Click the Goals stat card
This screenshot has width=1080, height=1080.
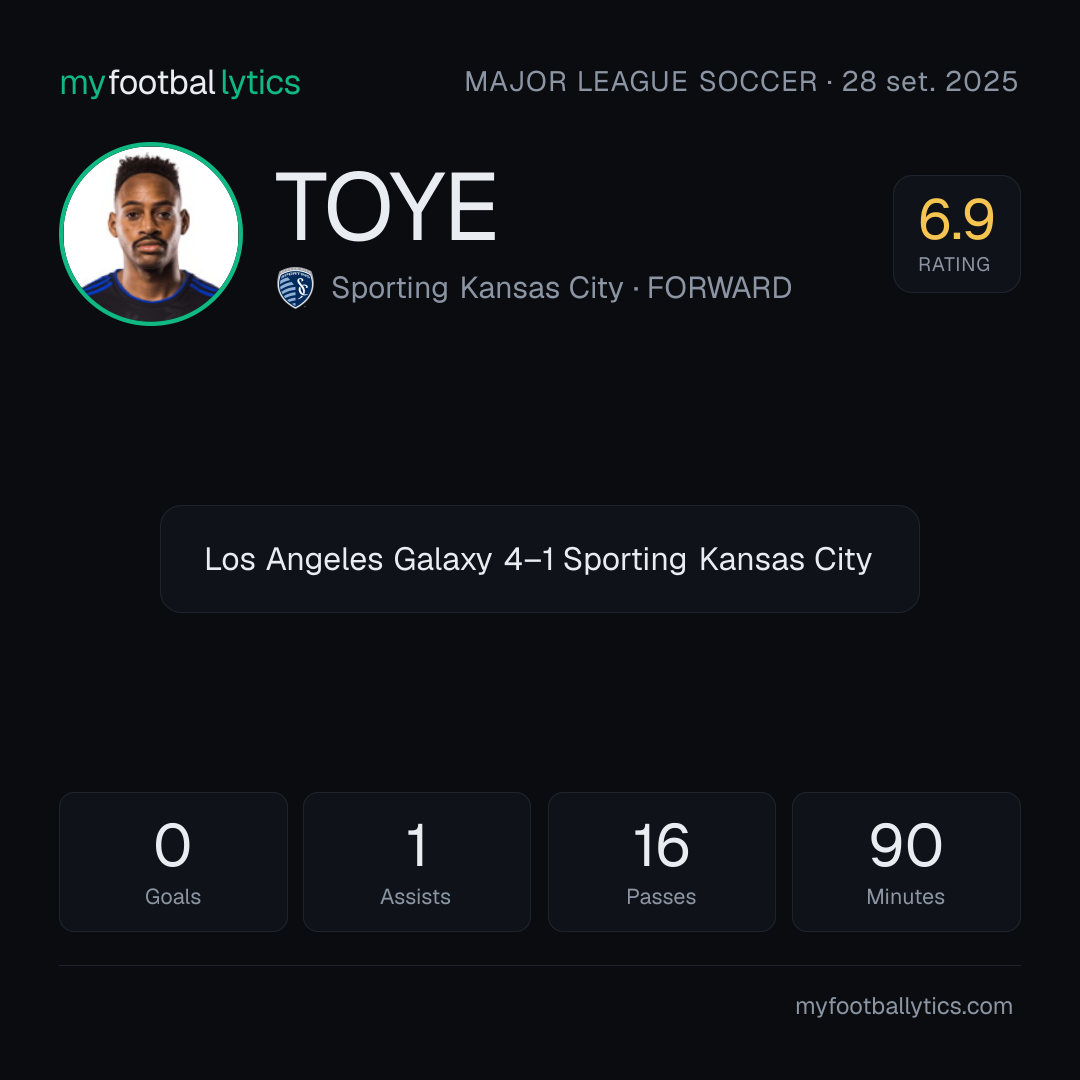coord(173,862)
